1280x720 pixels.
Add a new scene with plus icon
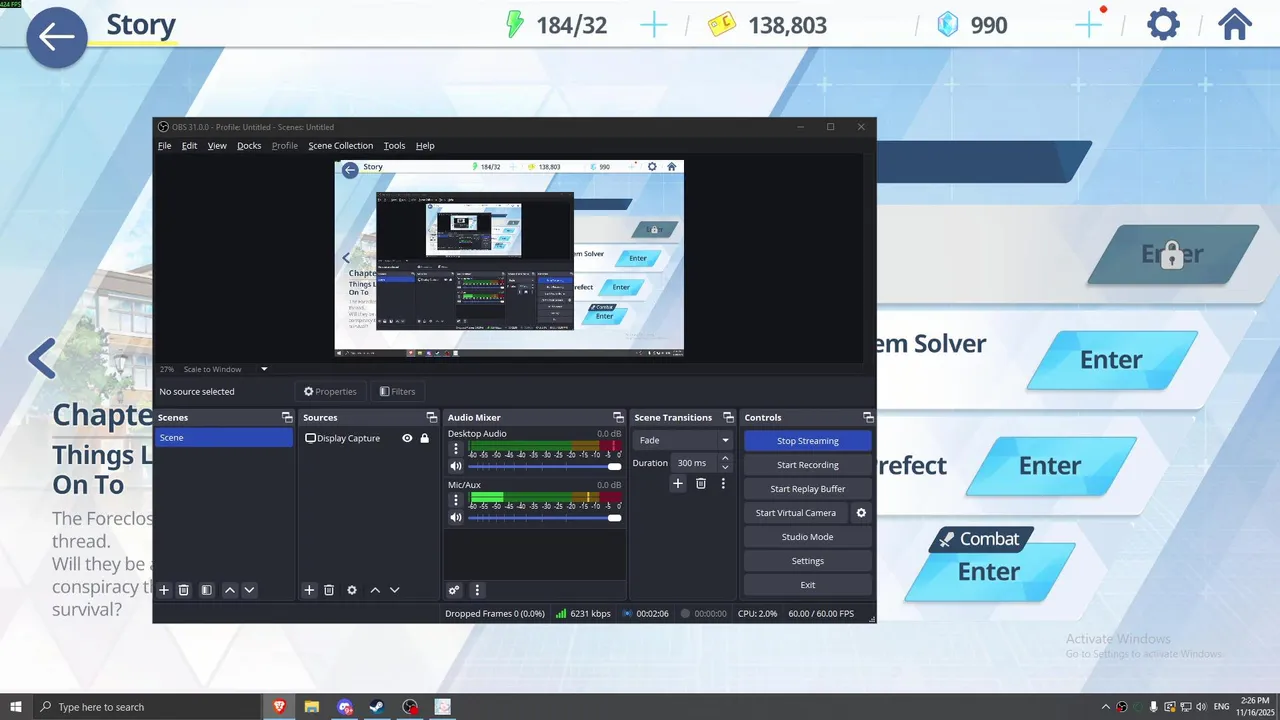(164, 590)
